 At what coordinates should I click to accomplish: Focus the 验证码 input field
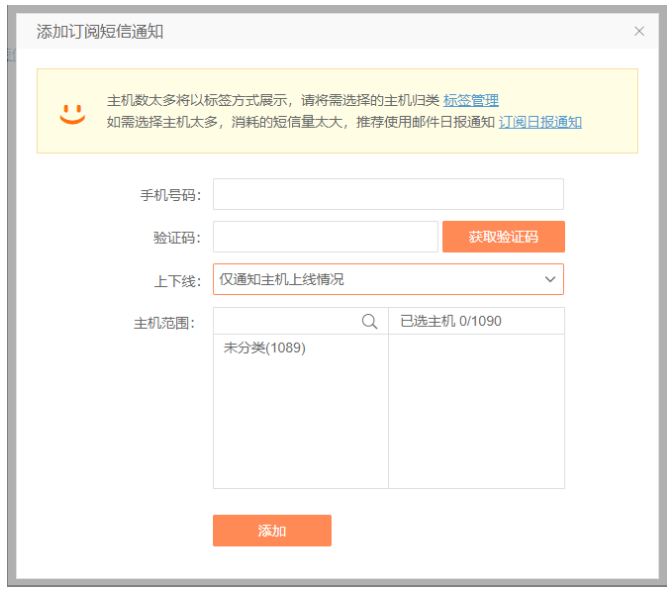[326, 237]
